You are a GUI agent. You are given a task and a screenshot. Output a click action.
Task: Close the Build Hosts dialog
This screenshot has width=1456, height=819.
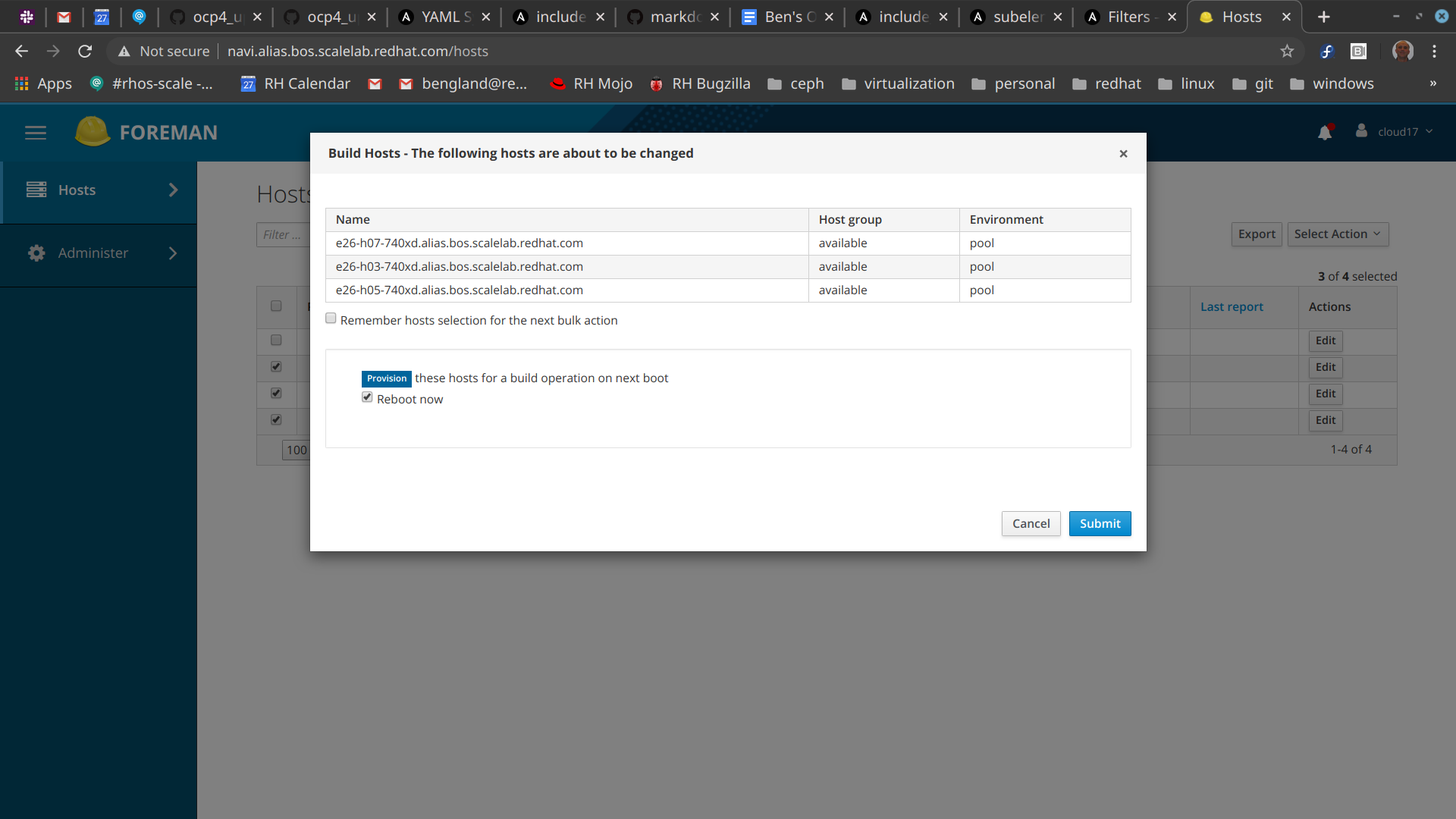coord(1123,154)
